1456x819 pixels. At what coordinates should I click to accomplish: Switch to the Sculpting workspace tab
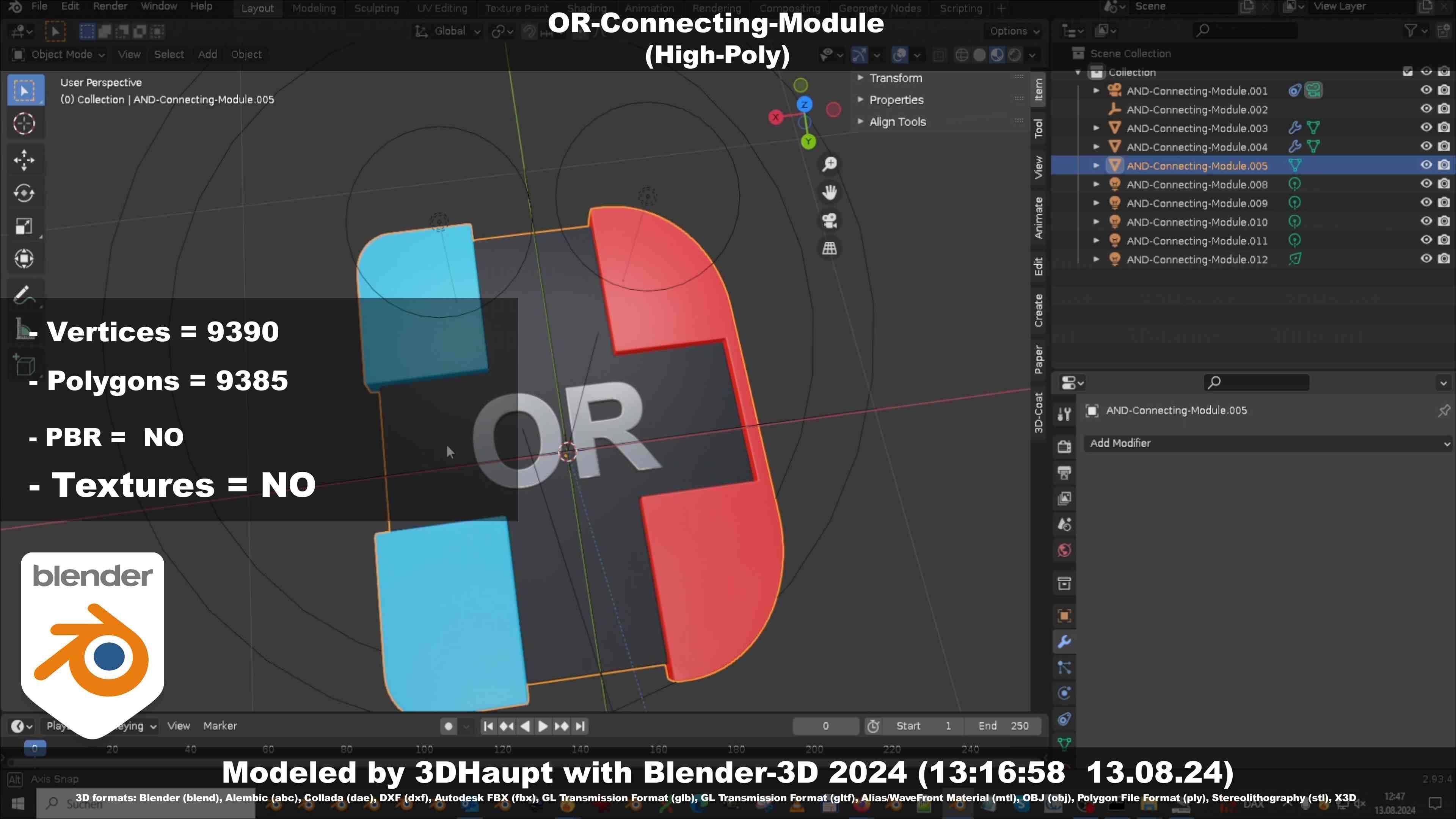click(x=377, y=8)
